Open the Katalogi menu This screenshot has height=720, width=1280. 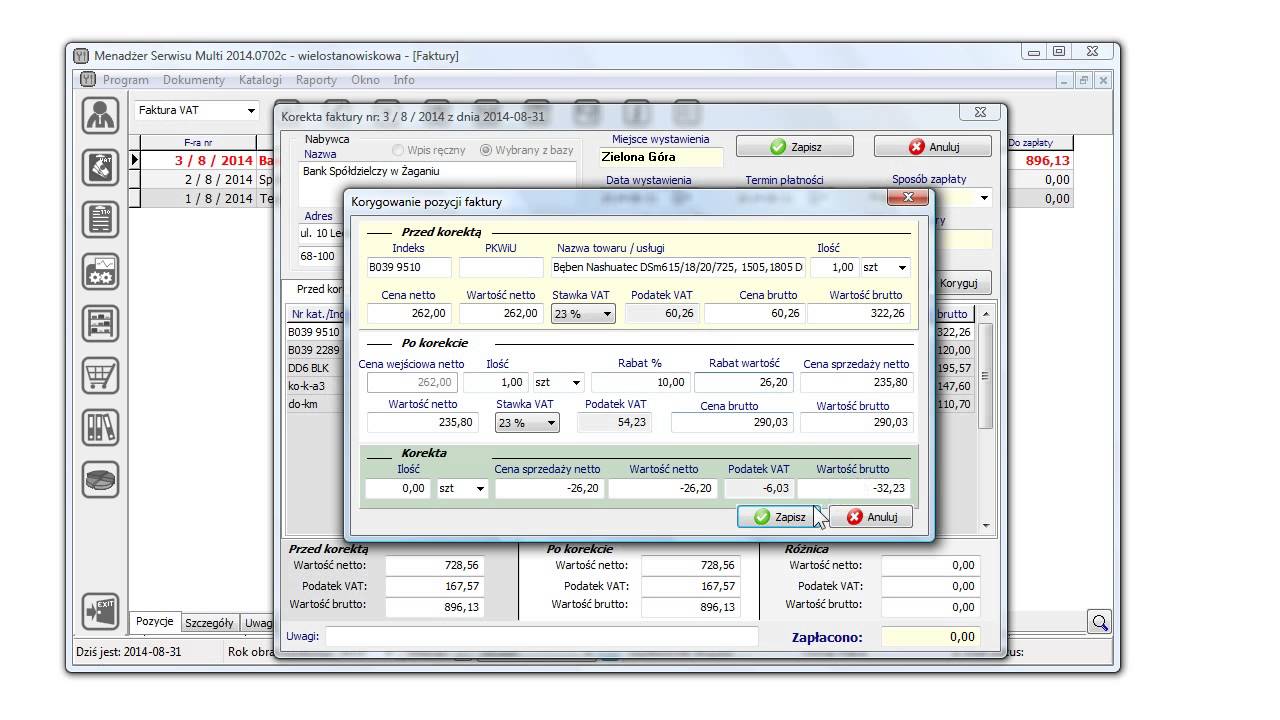click(260, 80)
